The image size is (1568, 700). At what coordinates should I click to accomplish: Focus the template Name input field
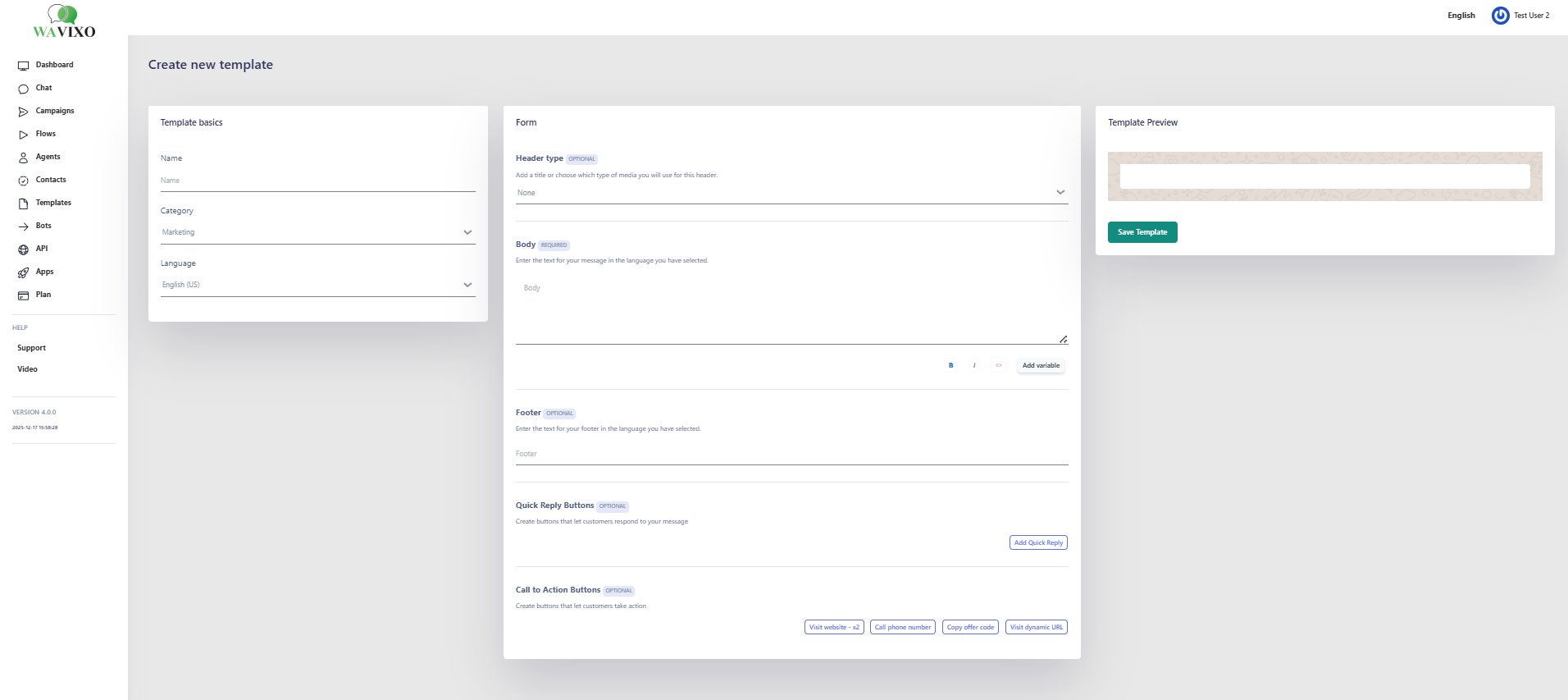point(317,181)
